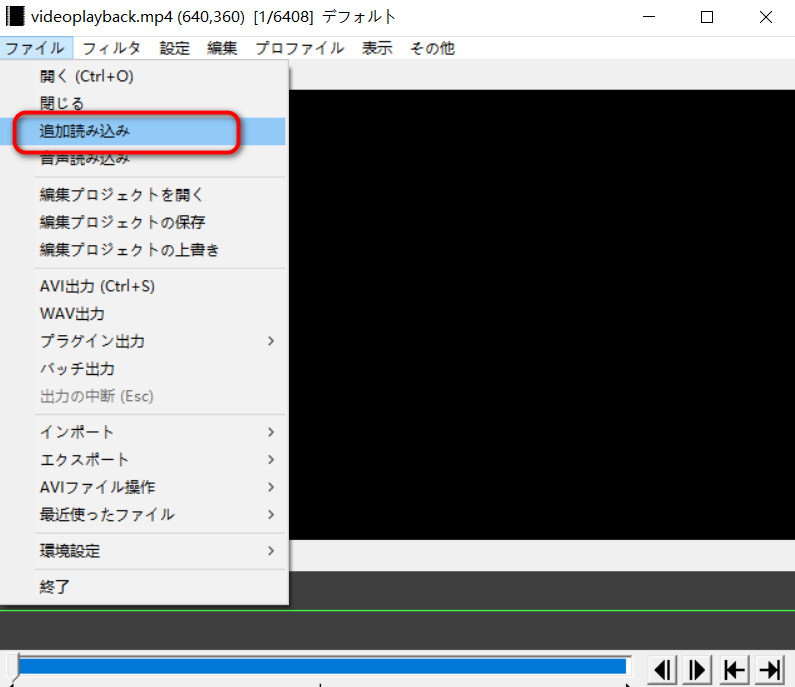The height and width of the screenshot is (687, 795).
Task: Maximize the AviUtl window
Action: [x=707, y=17]
